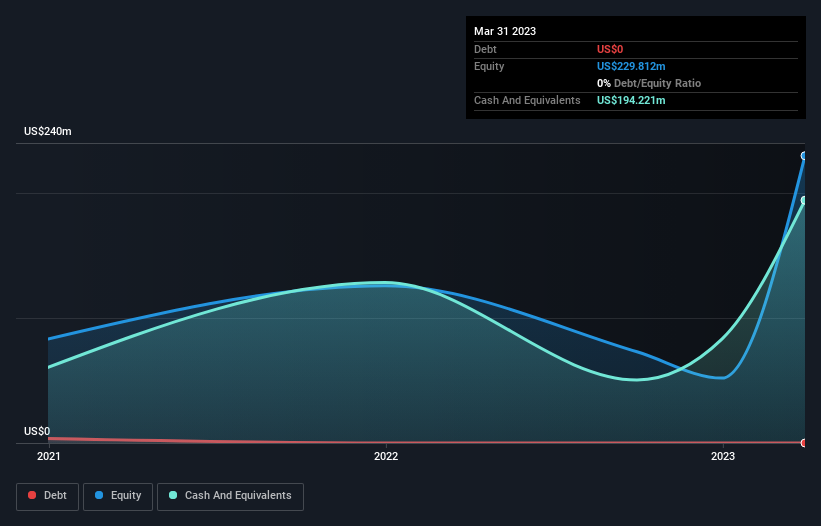Click the 2022 x-axis label
Viewport: 821px width, 526px height.
click(386, 456)
